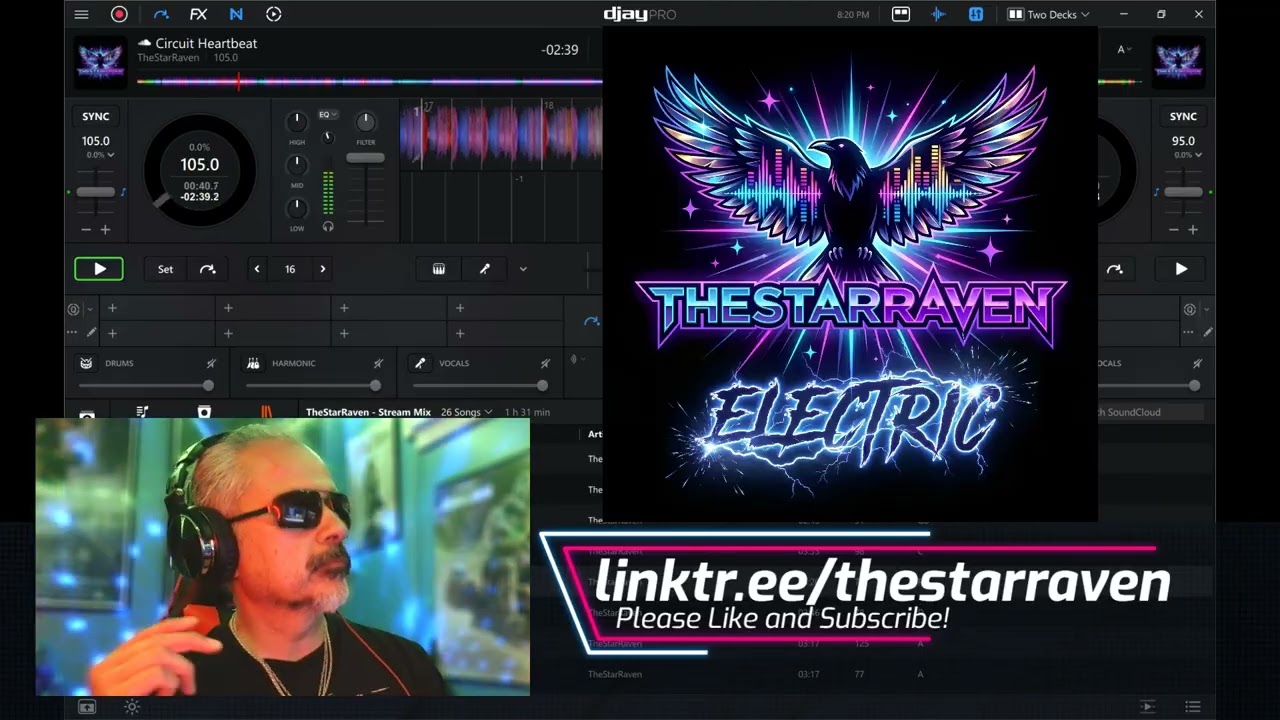Expand the right deck 0.0% tempo range dropdown
Image resolution: width=1280 pixels, height=720 pixels.
click(x=1187, y=155)
